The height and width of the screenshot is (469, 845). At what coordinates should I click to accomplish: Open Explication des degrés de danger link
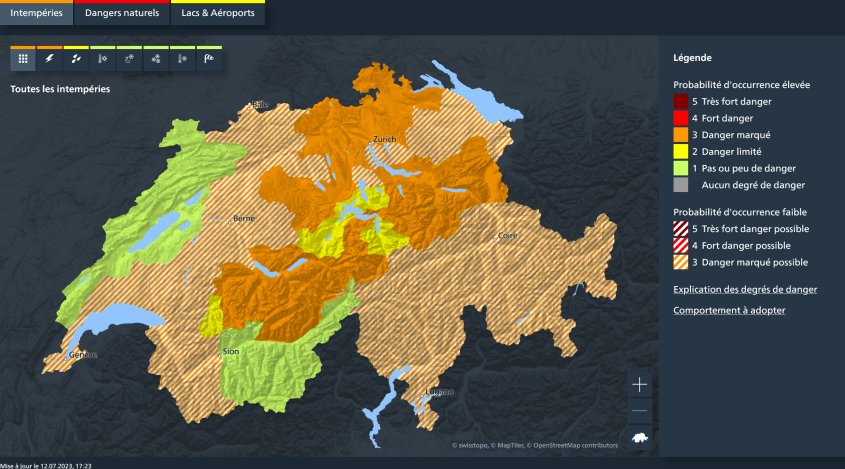(745, 289)
